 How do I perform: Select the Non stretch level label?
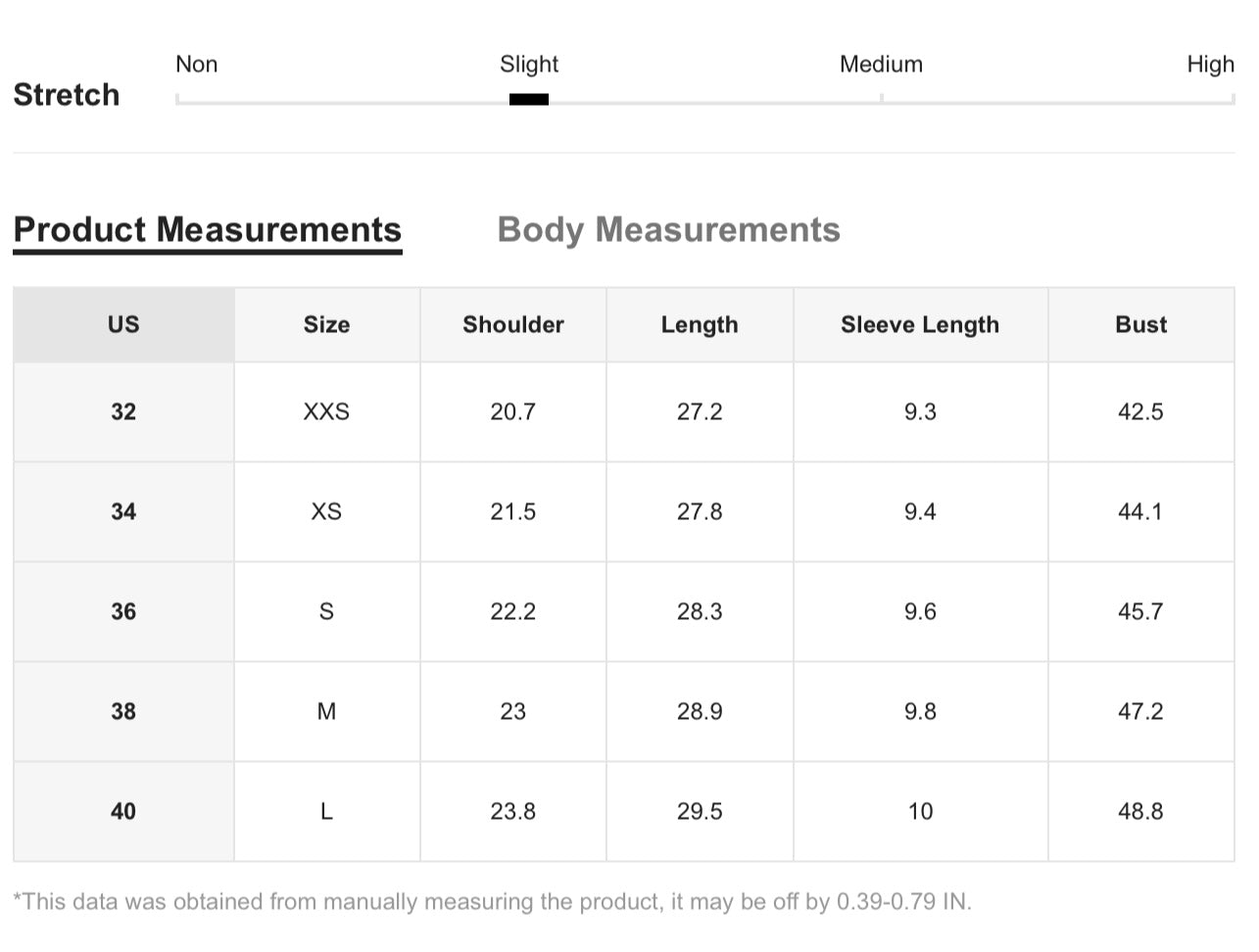click(x=196, y=64)
